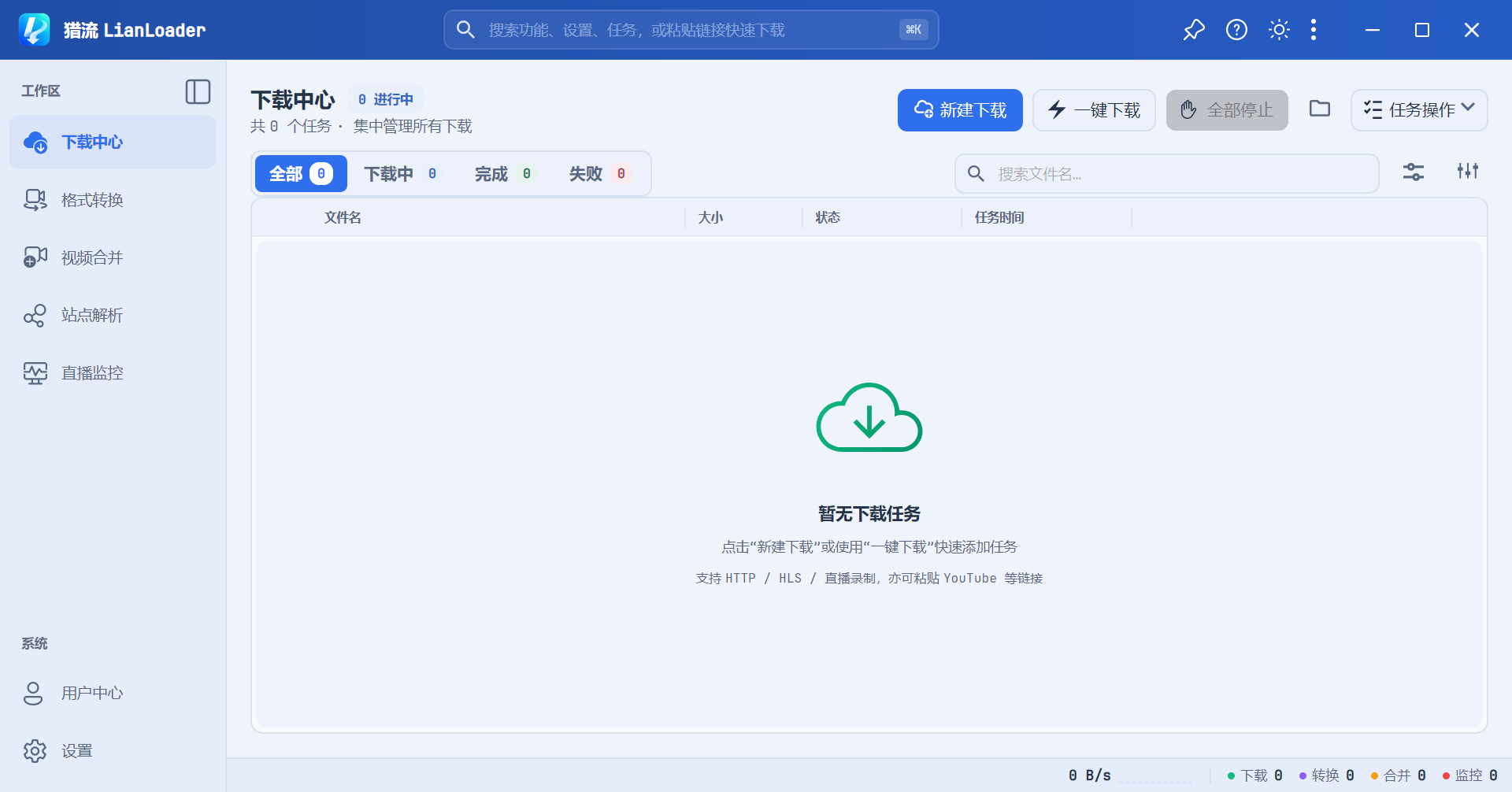Viewport: 1512px width, 792px height.
Task: Open 站点解析 in the sidebar
Action: click(x=113, y=315)
